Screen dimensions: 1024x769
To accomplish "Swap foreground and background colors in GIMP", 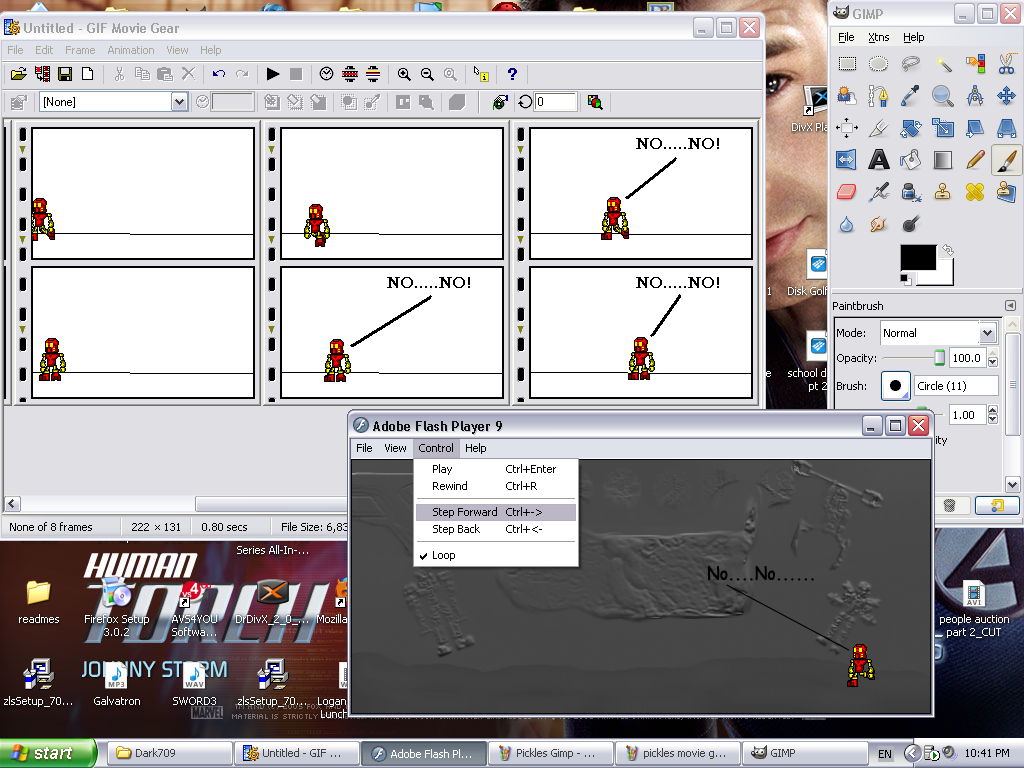I will (x=946, y=250).
